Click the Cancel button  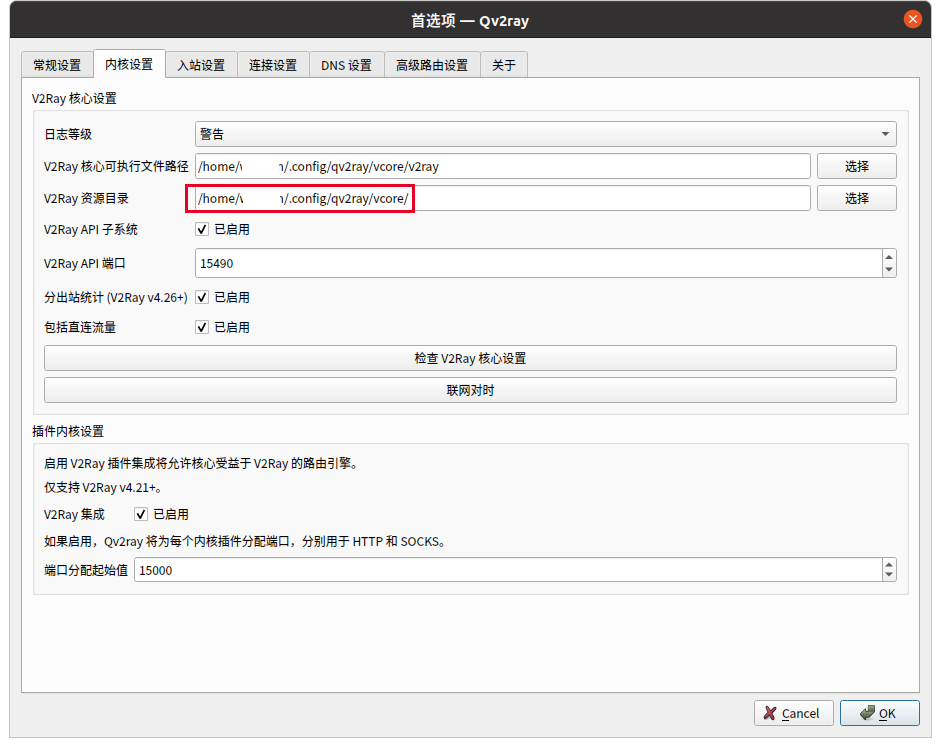click(x=793, y=713)
